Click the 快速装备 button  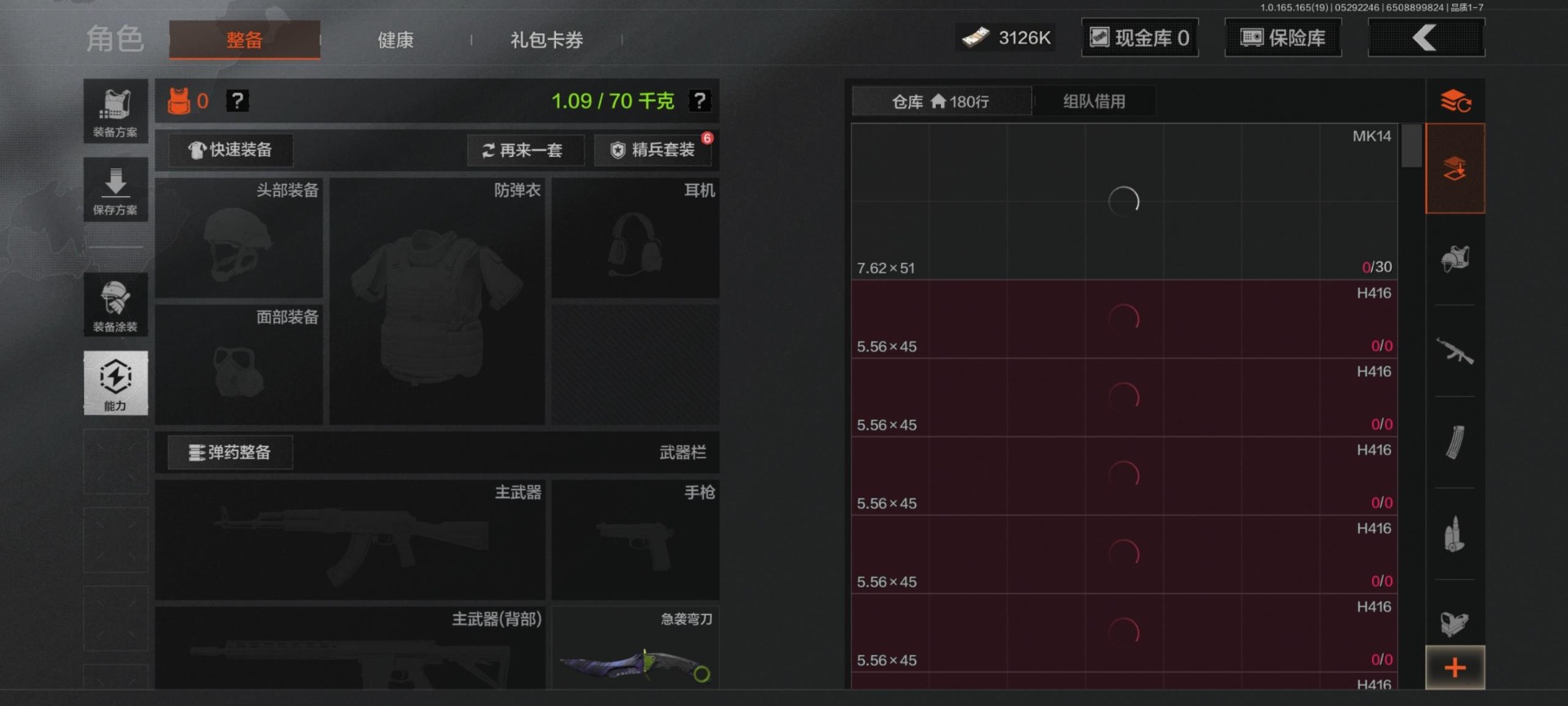coord(230,150)
